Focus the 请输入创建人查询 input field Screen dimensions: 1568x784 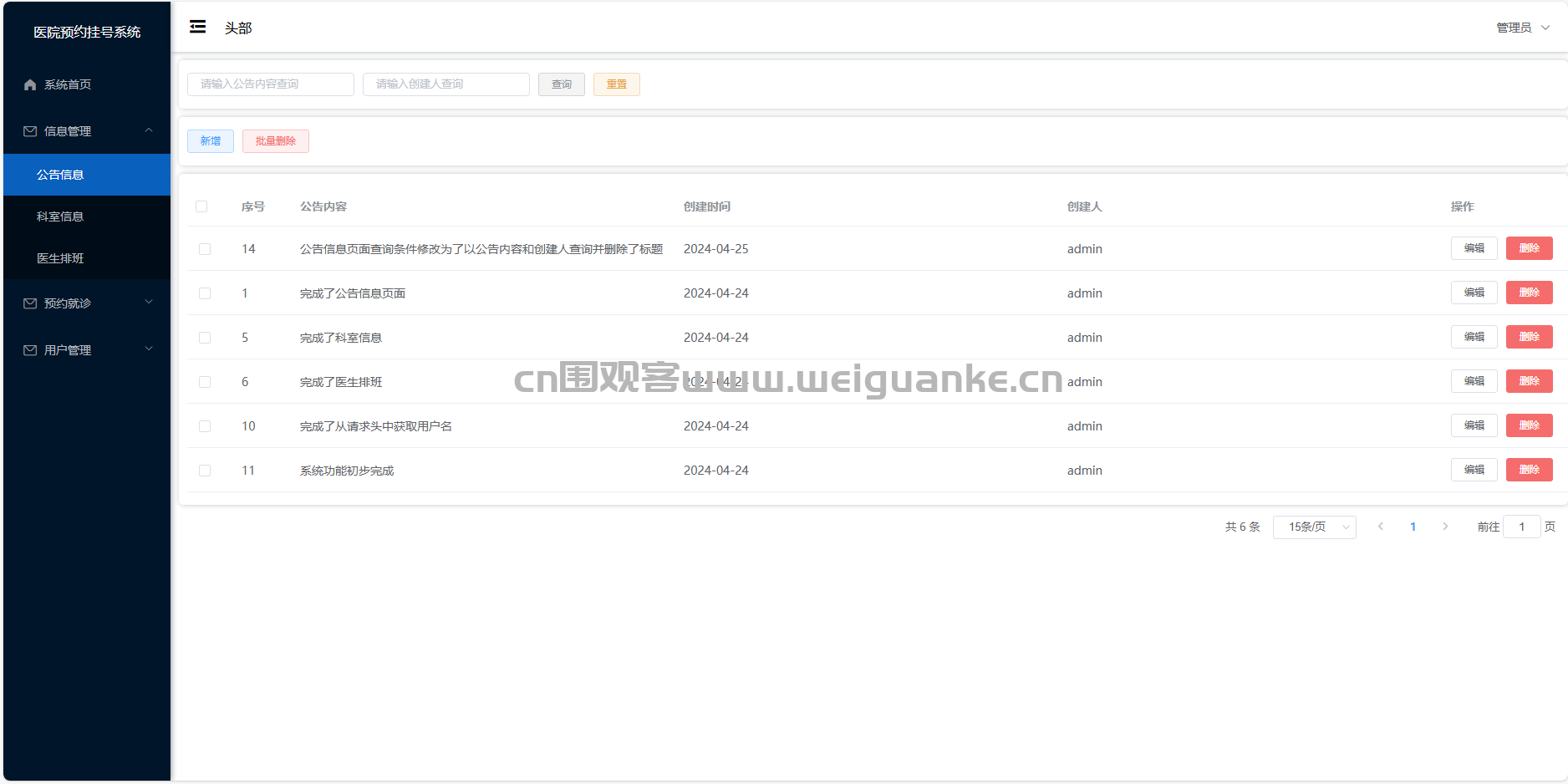(x=446, y=84)
